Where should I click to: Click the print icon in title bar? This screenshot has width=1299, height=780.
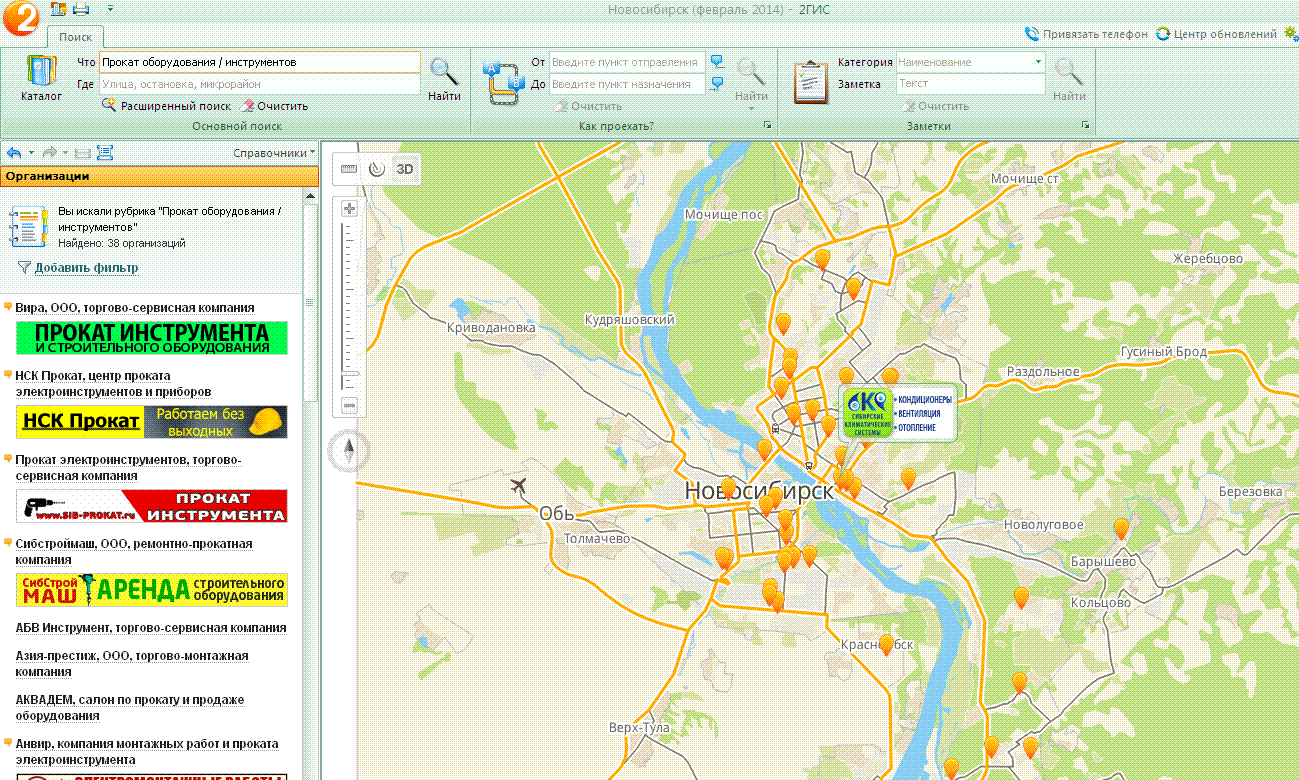(x=81, y=9)
